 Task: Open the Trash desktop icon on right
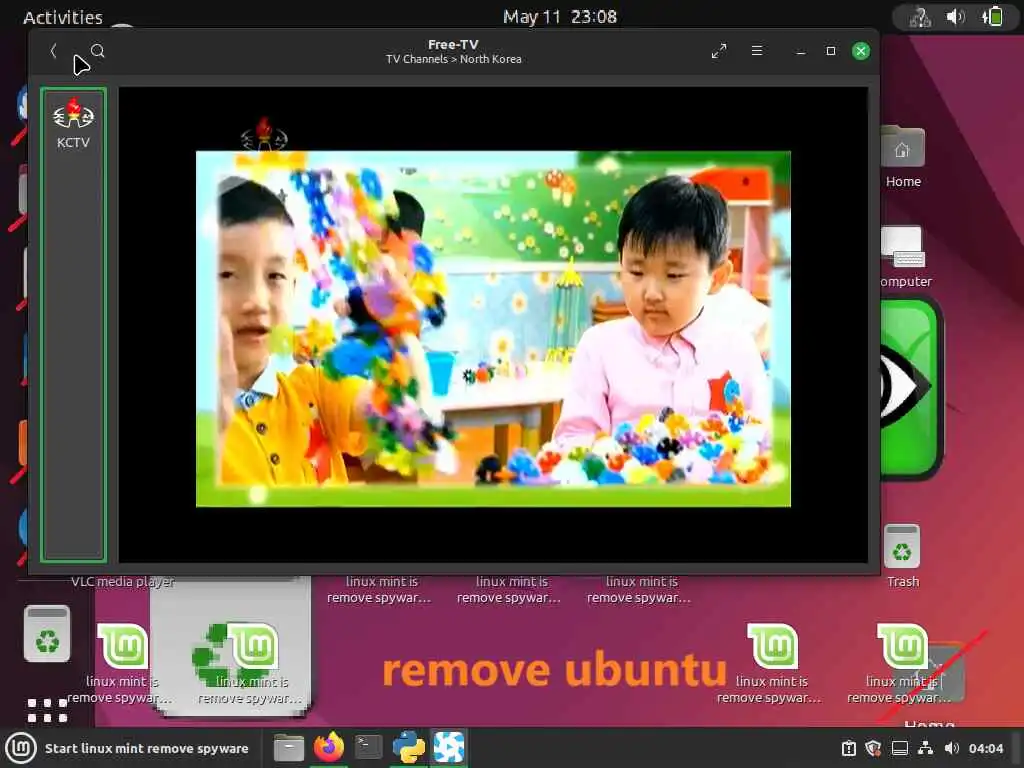pyautogui.click(x=903, y=556)
